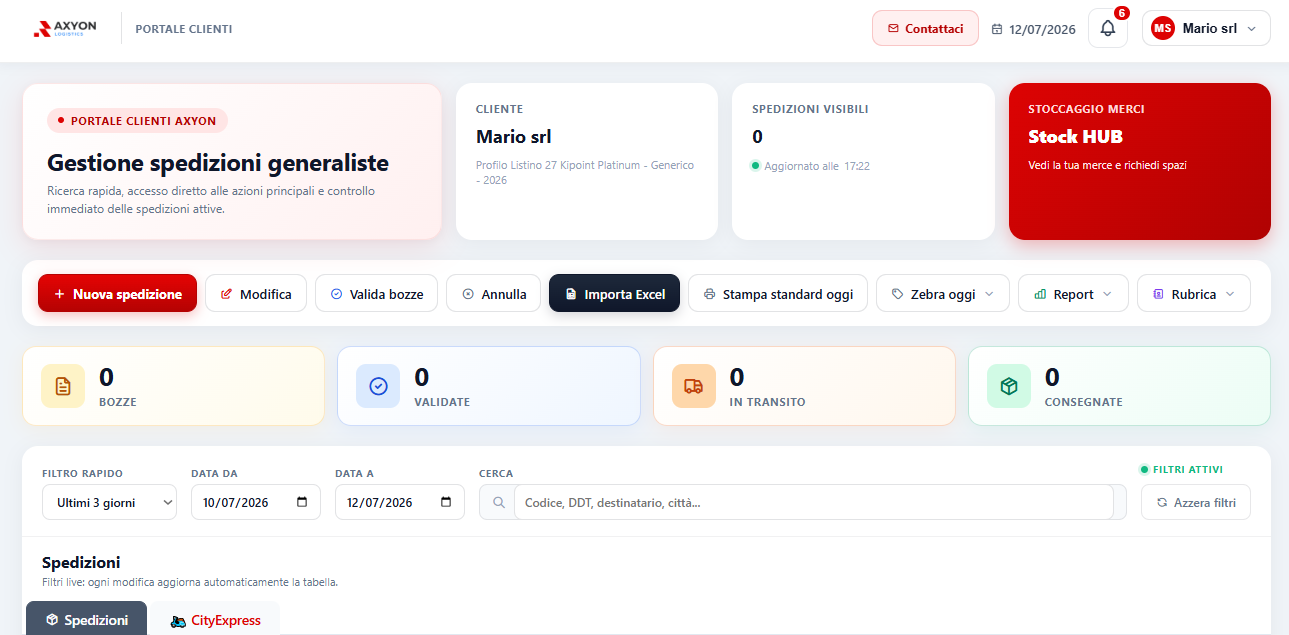
Task: Reset filters with Azzera filtri
Action: tap(1195, 502)
